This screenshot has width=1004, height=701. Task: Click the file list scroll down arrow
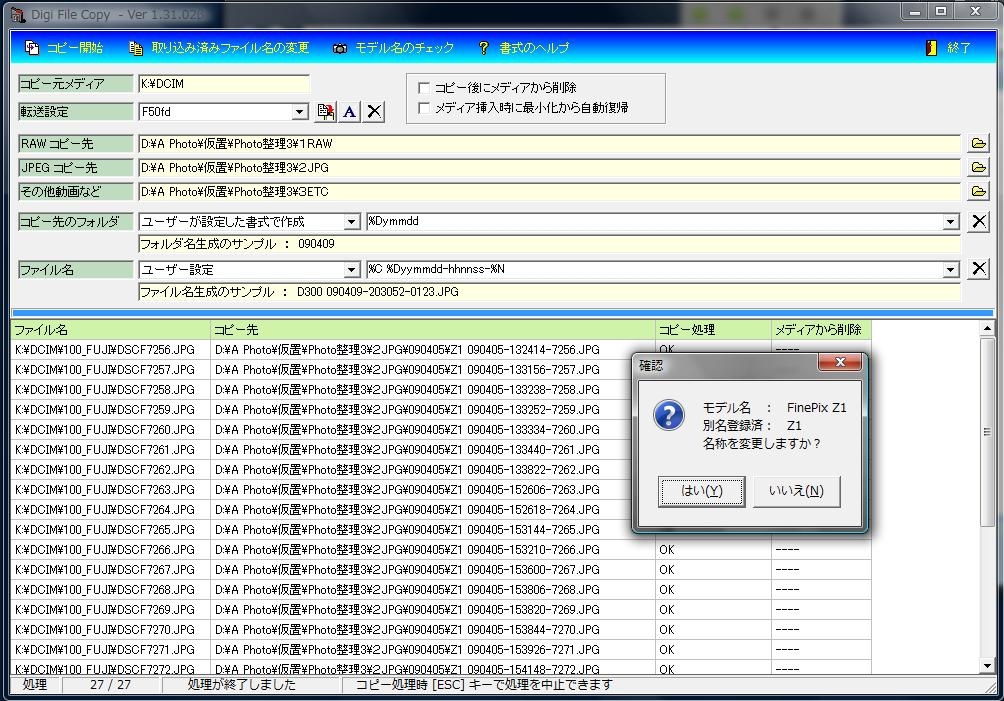(x=987, y=666)
